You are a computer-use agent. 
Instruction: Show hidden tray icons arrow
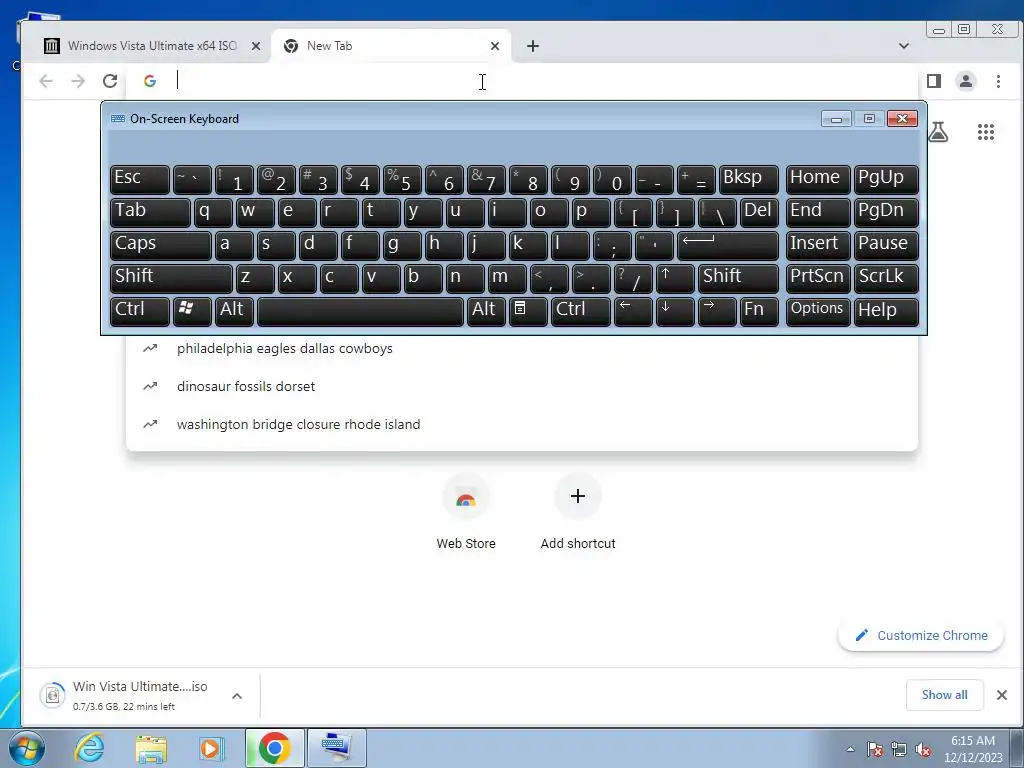point(850,749)
